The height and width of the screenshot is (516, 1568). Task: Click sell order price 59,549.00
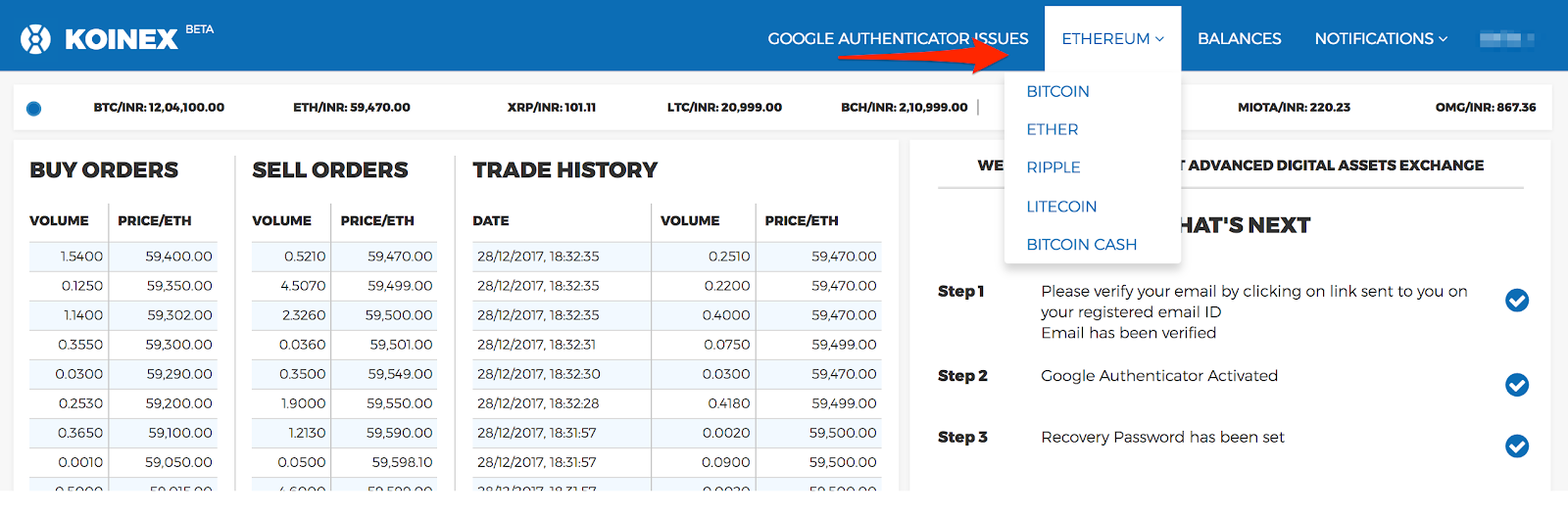(x=400, y=374)
